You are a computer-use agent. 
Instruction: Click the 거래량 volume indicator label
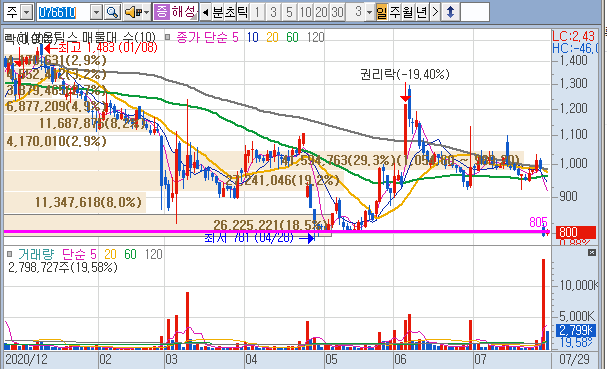pos(36,254)
